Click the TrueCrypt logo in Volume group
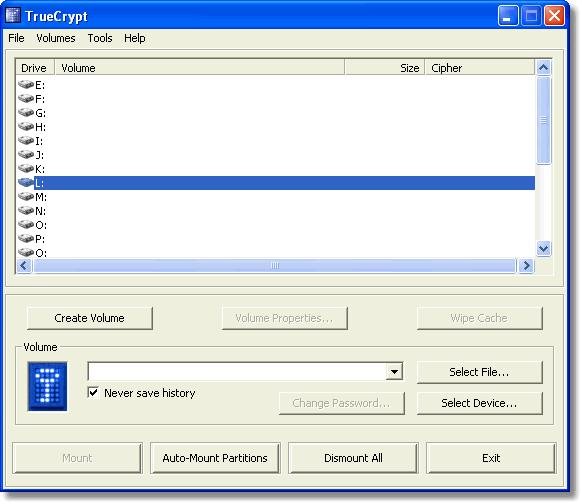Screen dimensions: 582x504 (x=48, y=386)
